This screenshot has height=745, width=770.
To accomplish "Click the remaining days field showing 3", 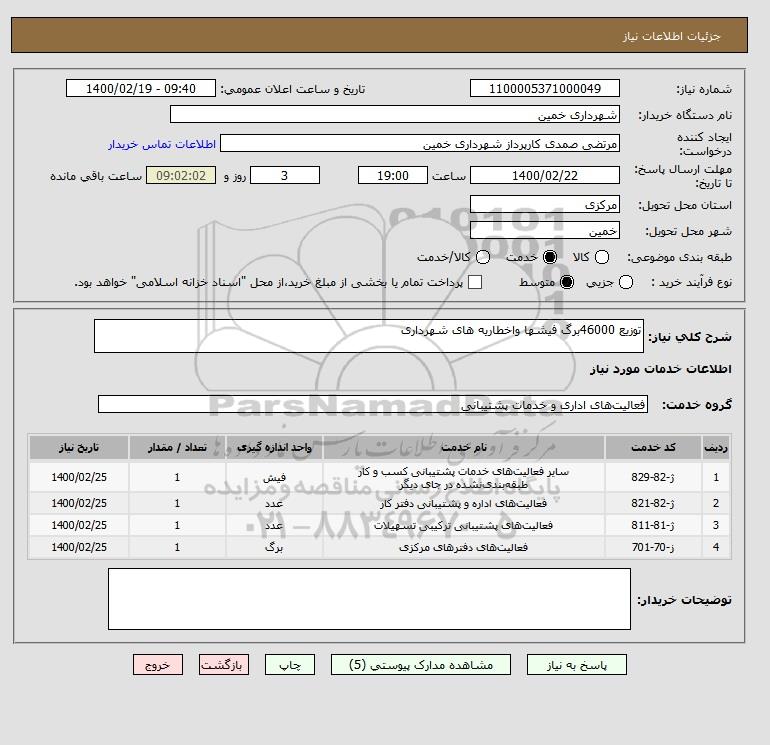I will pos(285,175).
